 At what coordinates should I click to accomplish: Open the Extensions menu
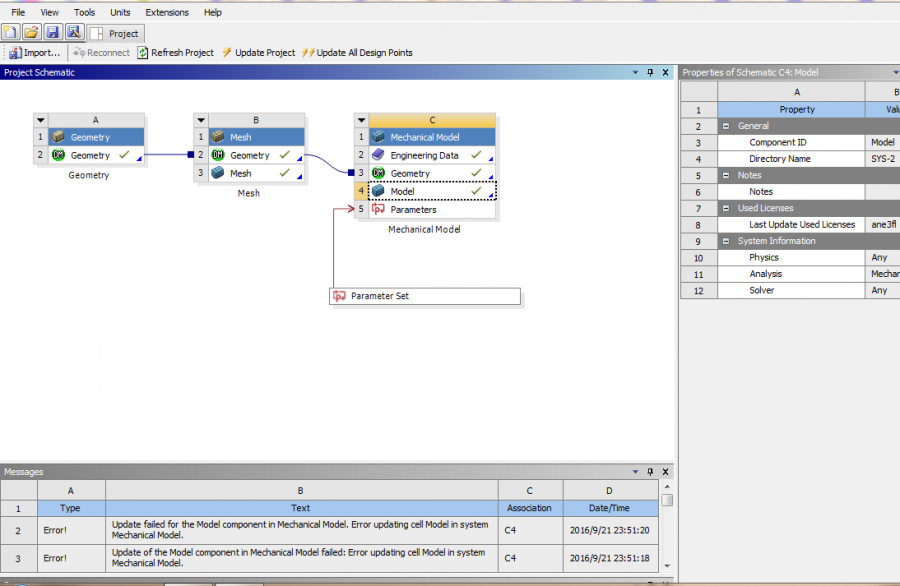pyautogui.click(x=167, y=12)
